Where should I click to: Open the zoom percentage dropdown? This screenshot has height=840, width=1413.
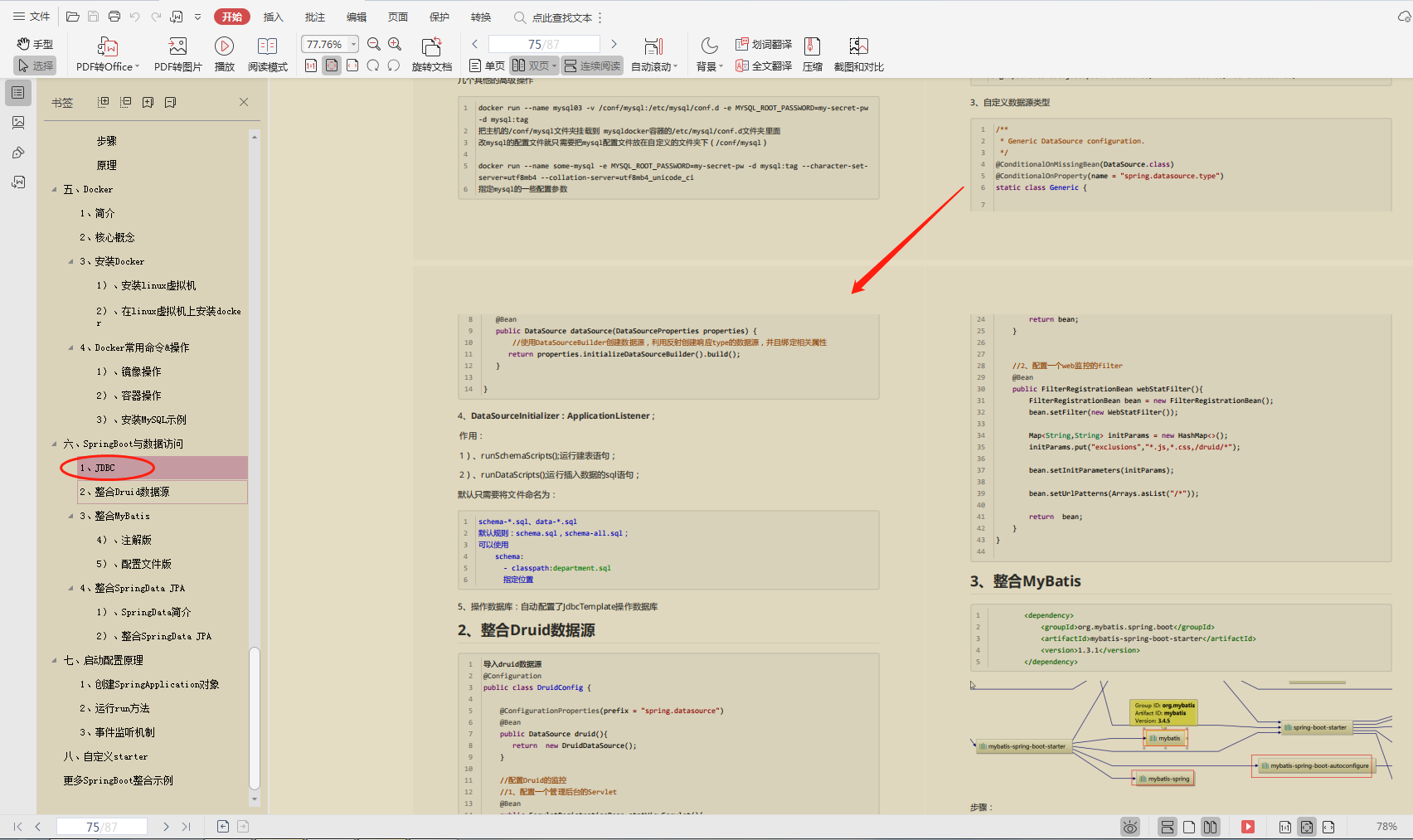[x=354, y=44]
